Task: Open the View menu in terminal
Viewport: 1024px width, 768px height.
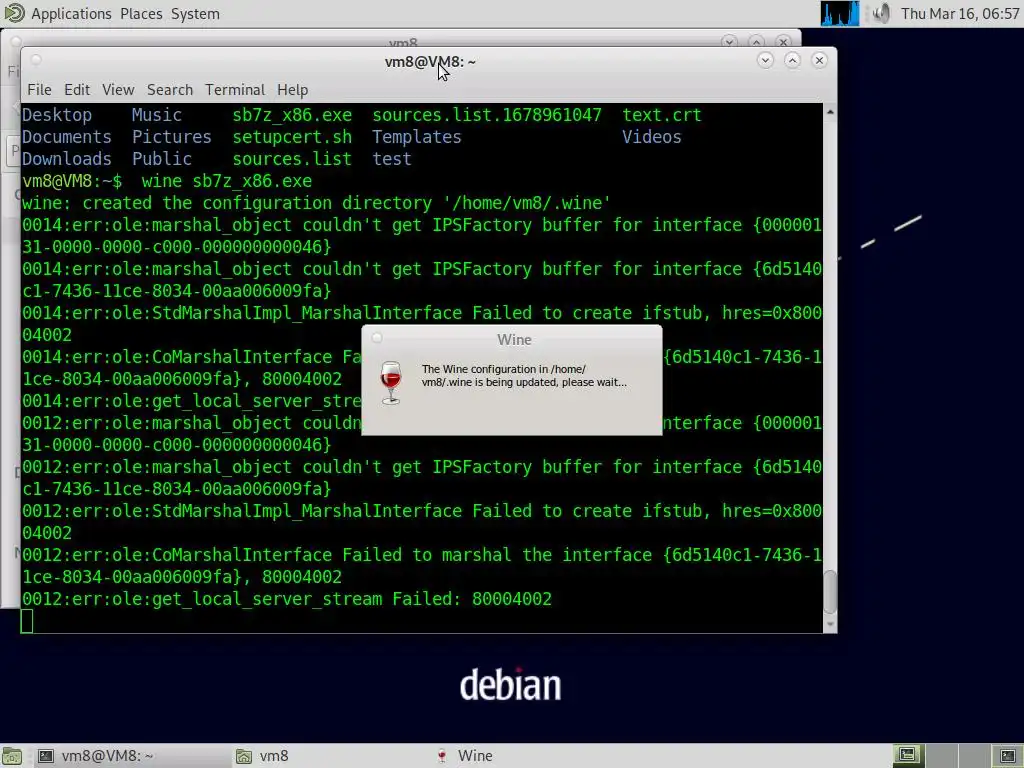Action: (118, 89)
